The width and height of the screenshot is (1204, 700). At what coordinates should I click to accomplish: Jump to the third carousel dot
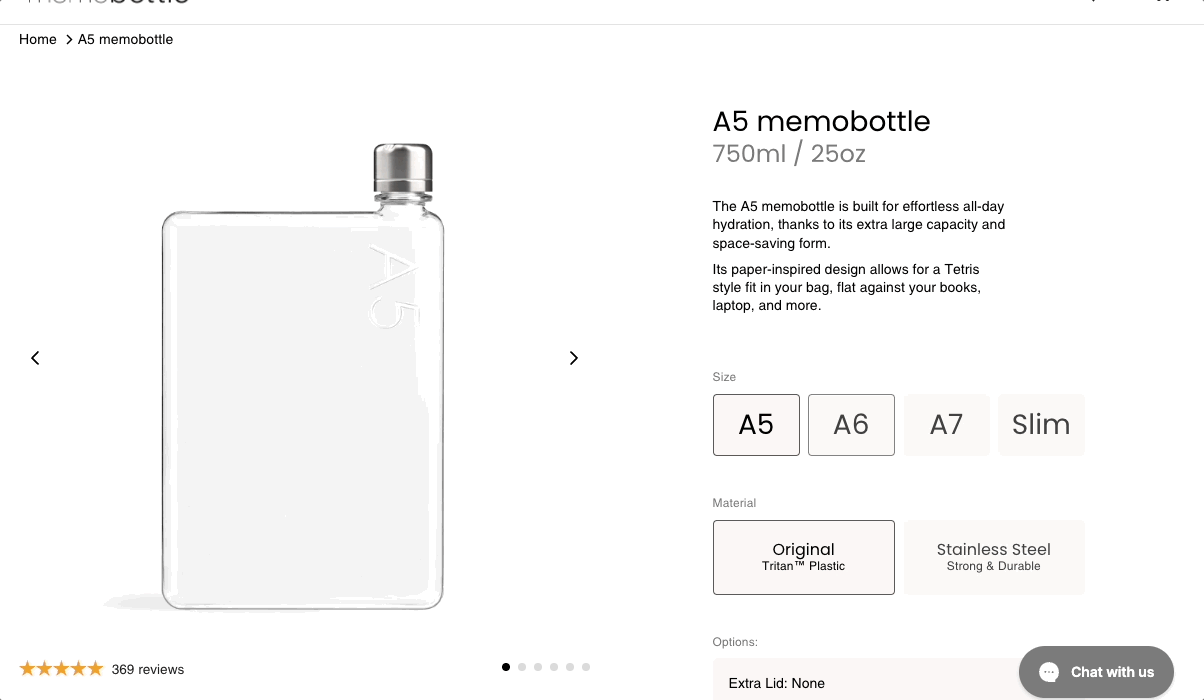538,667
